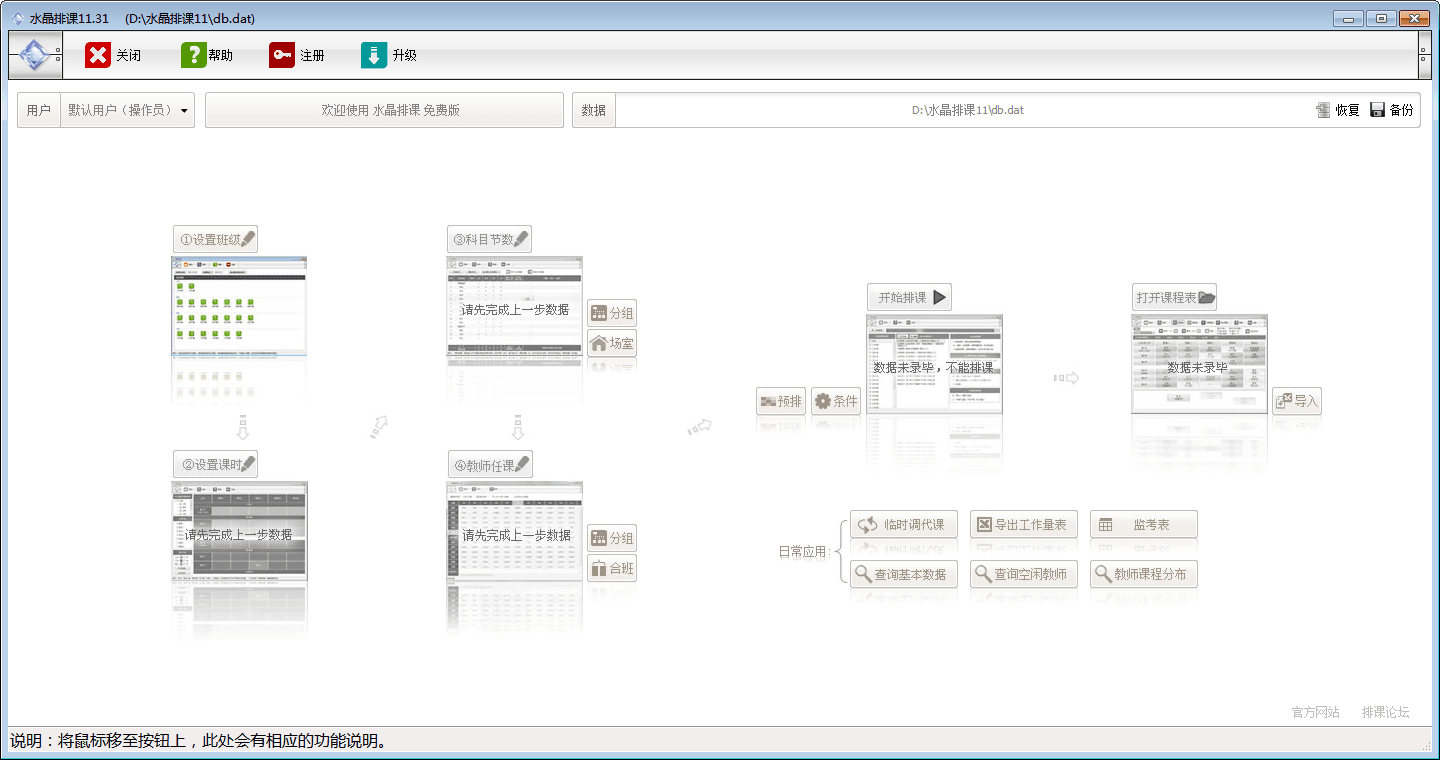
Task: Click Start Scheduling (开始排课) play button
Action: tap(909, 297)
